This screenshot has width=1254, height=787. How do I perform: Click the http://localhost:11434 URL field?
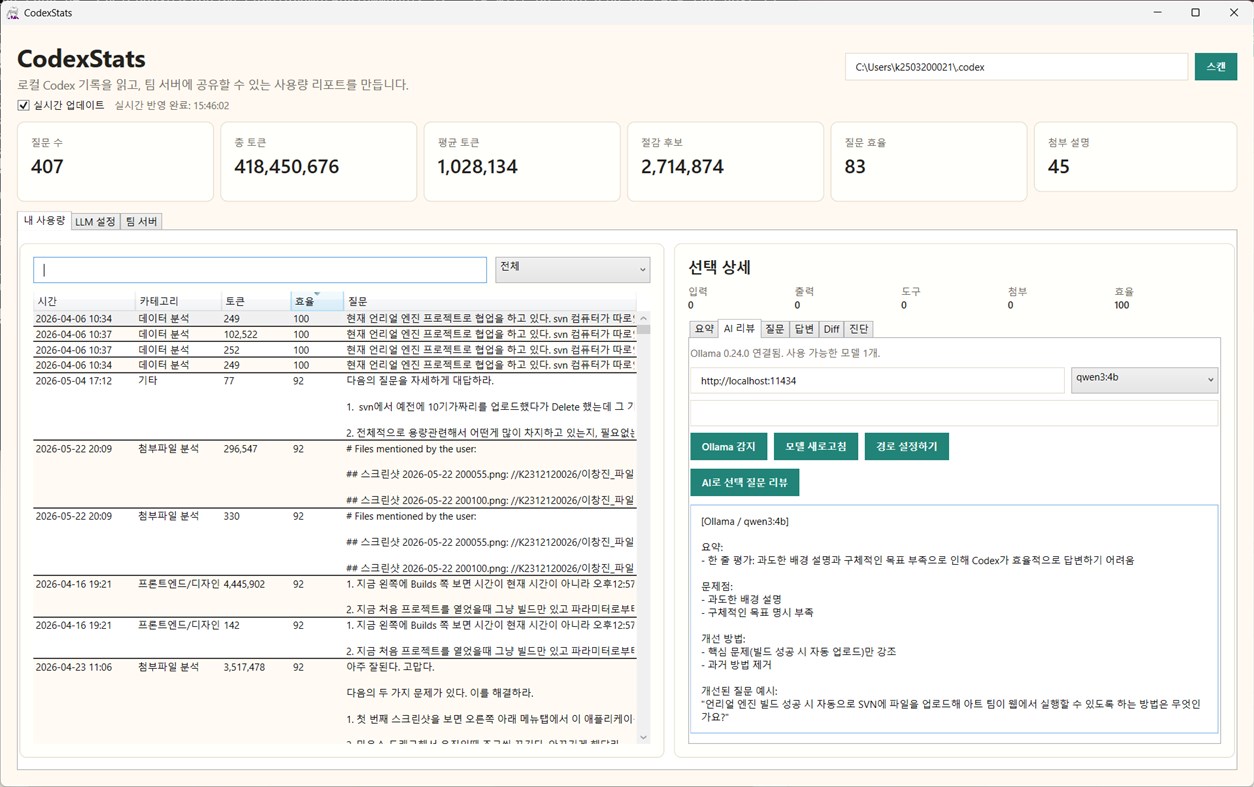pos(877,381)
